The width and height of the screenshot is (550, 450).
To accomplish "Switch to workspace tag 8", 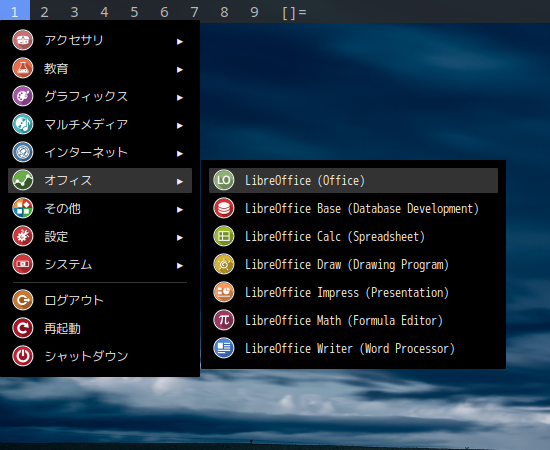I will coord(224,12).
